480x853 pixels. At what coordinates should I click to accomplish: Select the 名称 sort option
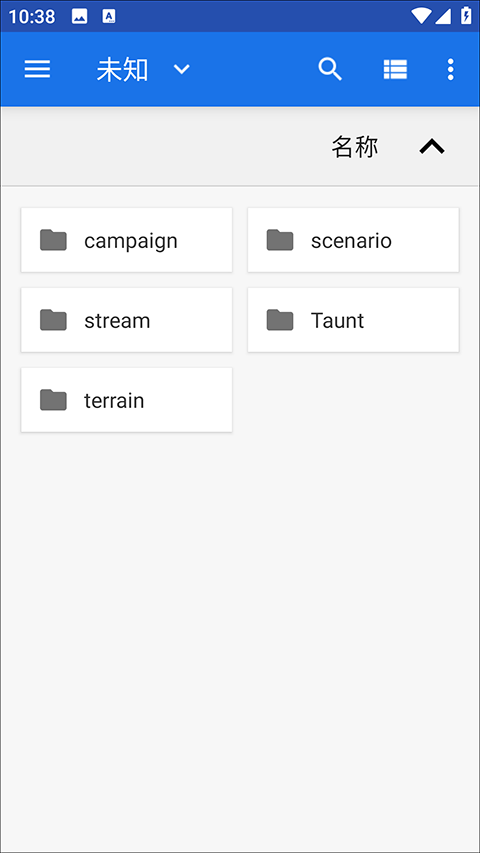point(355,147)
